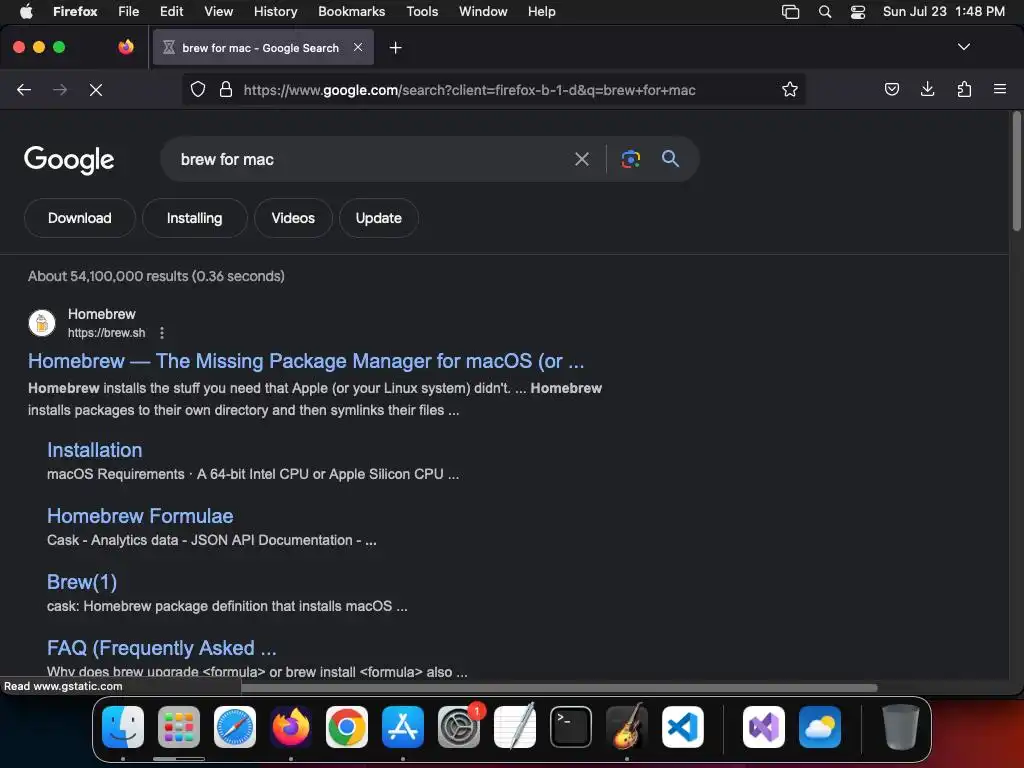
Task: Open the Window menu
Action: pyautogui.click(x=483, y=11)
